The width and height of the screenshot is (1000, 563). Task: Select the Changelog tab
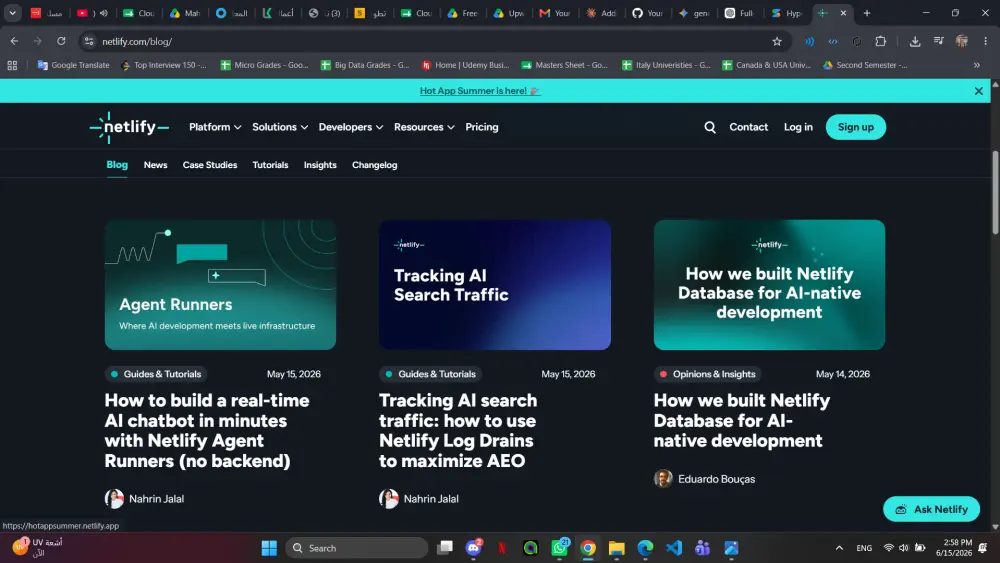pyautogui.click(x=374, y=165)
